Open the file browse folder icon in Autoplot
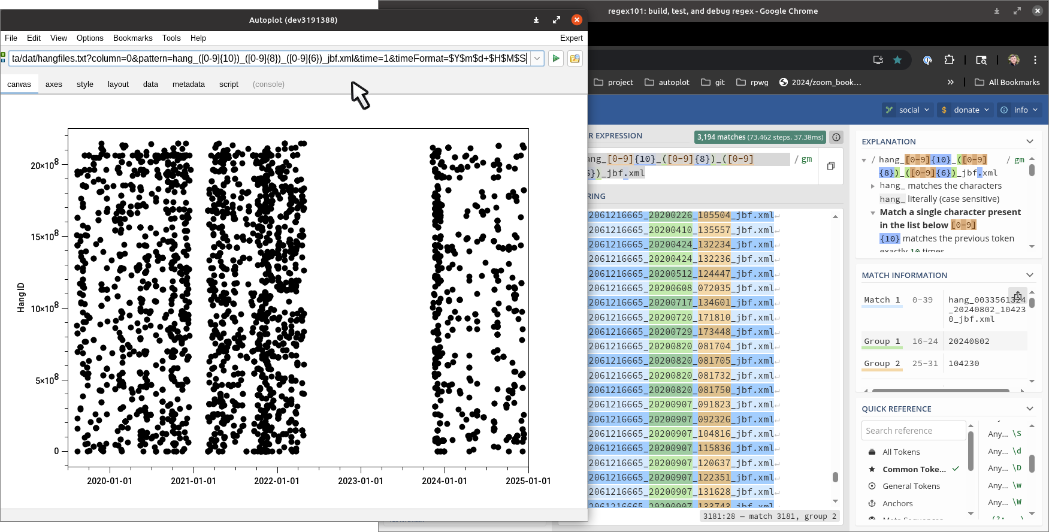Screen dimensions: 1049x532 [575, 59]
